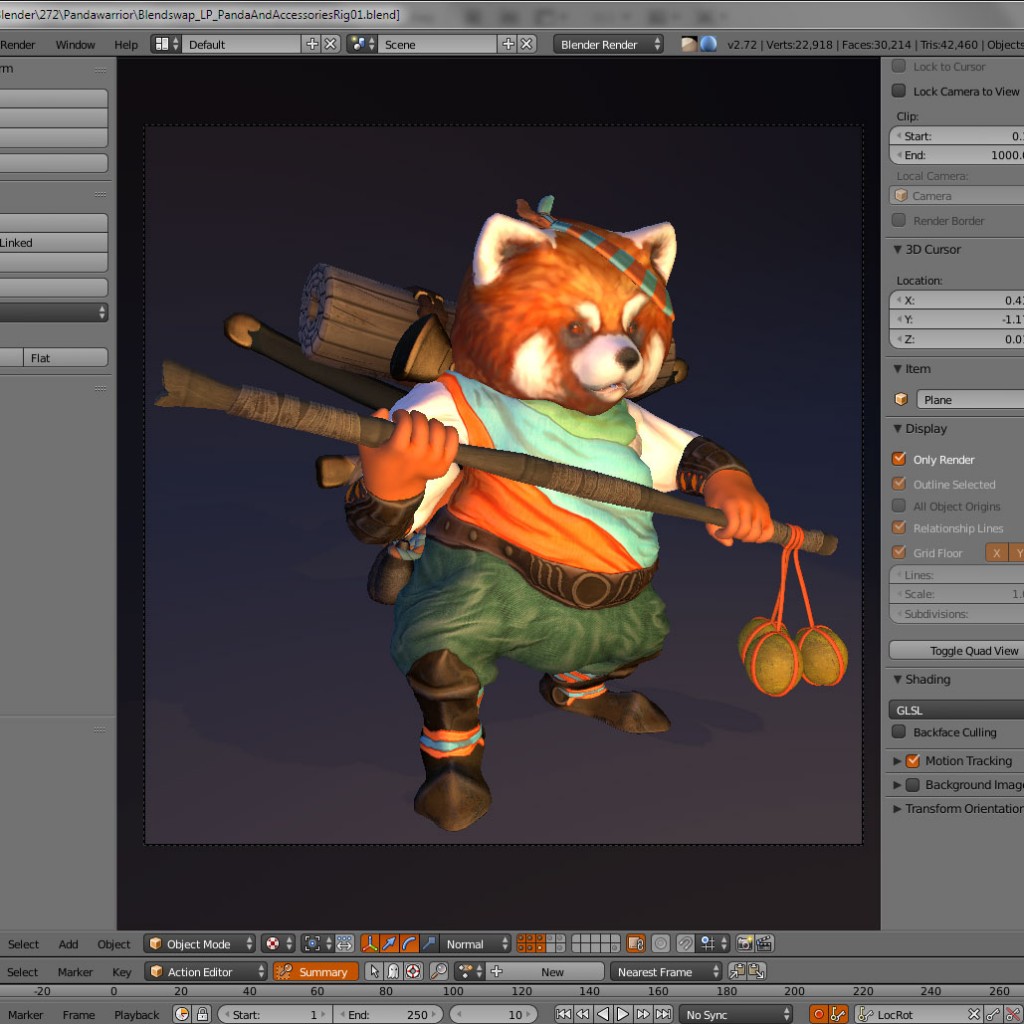Adjust the End frame slider showing 250
This screenshot has height=1024, width=1024.
tap(389, 1014)
